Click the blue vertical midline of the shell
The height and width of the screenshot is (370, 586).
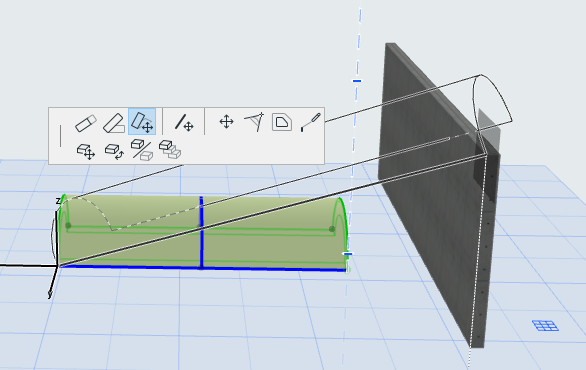pos(201,232)
